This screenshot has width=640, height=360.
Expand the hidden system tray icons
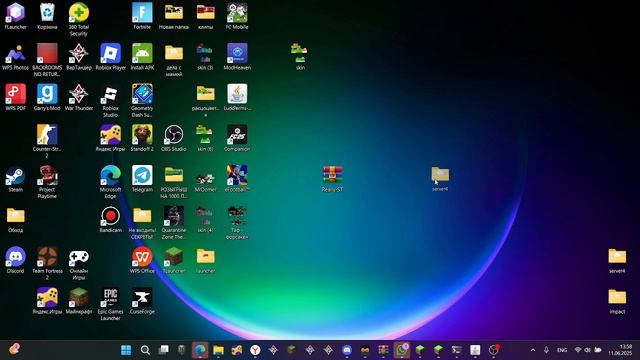click(533, 350)
